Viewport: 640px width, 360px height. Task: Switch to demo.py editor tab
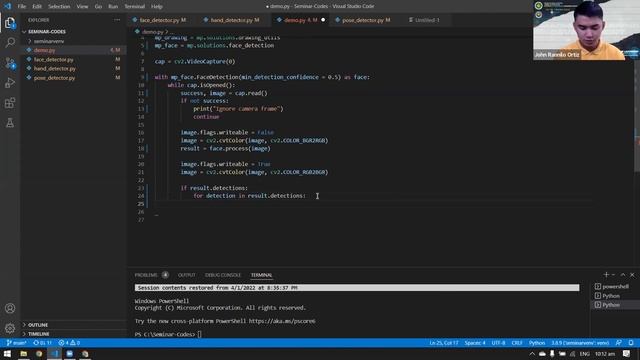pos(300,20)
